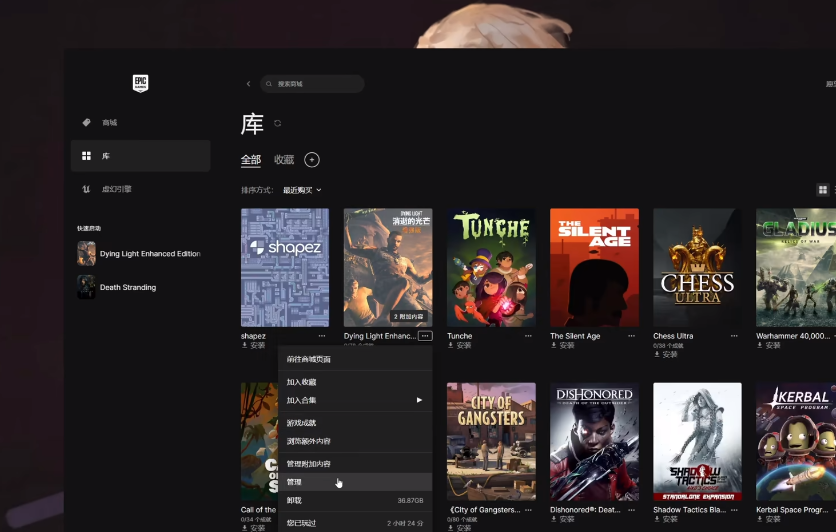
Task: Click the 搜索商城 search field
Action: coord(312,84)
